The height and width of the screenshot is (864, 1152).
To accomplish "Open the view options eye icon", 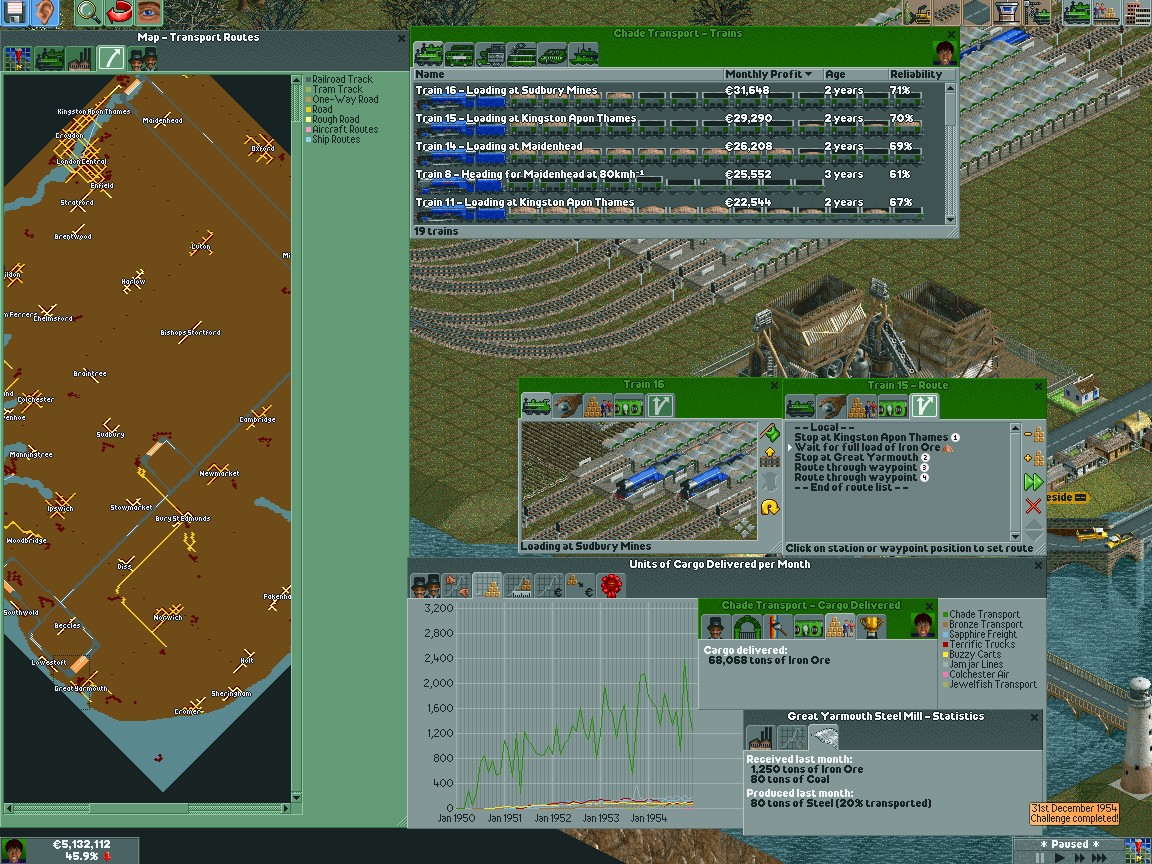I will (148, 12).
